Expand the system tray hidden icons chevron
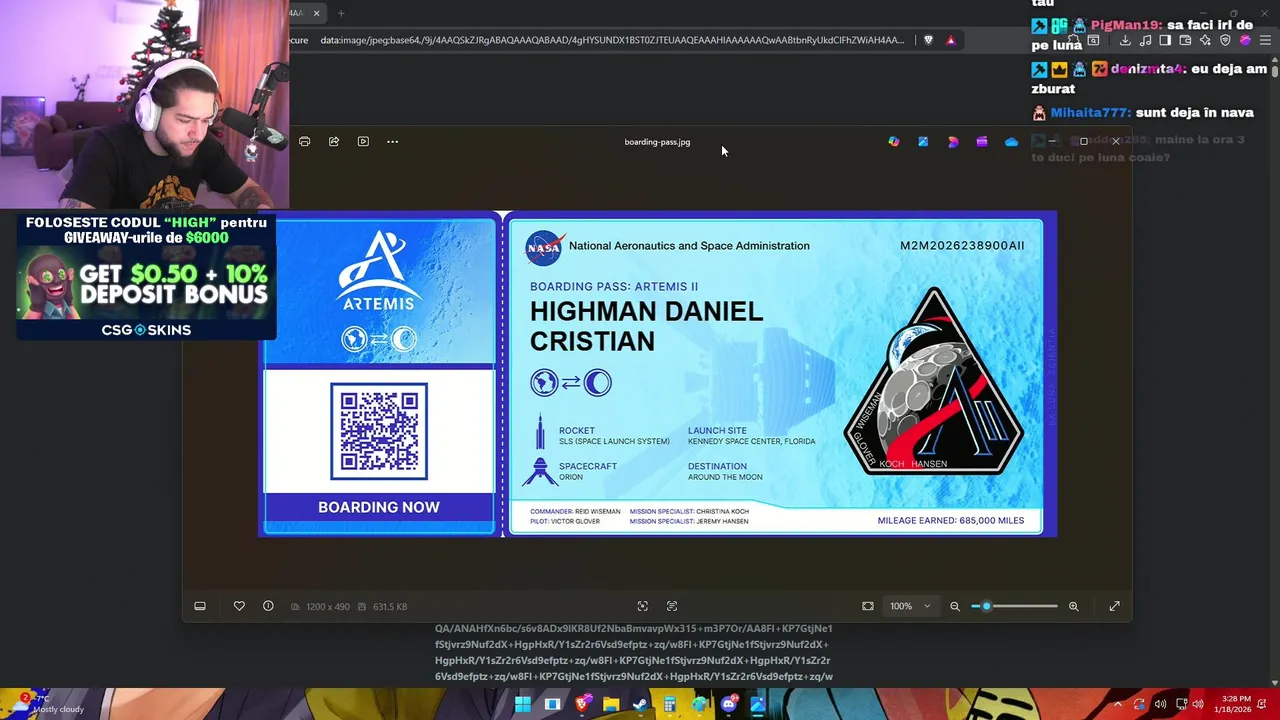The height and width of the screenshot is (720, 1280). pos(1117,704)
